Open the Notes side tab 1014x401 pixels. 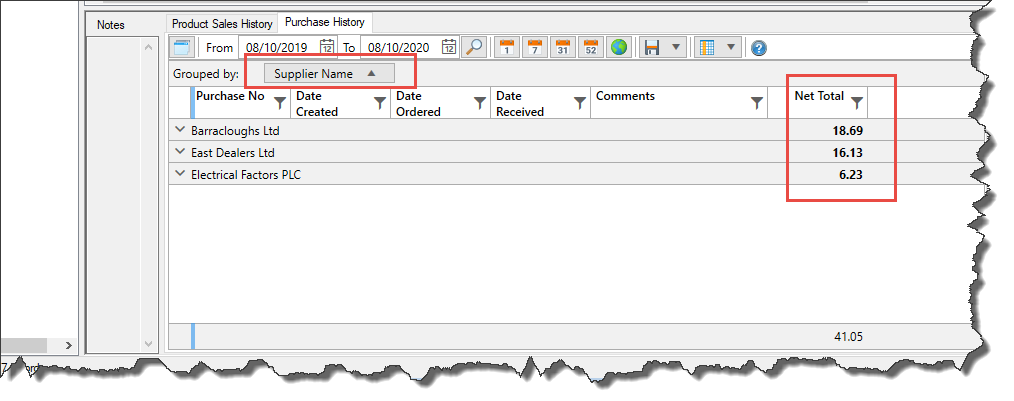tap(111, 24)
